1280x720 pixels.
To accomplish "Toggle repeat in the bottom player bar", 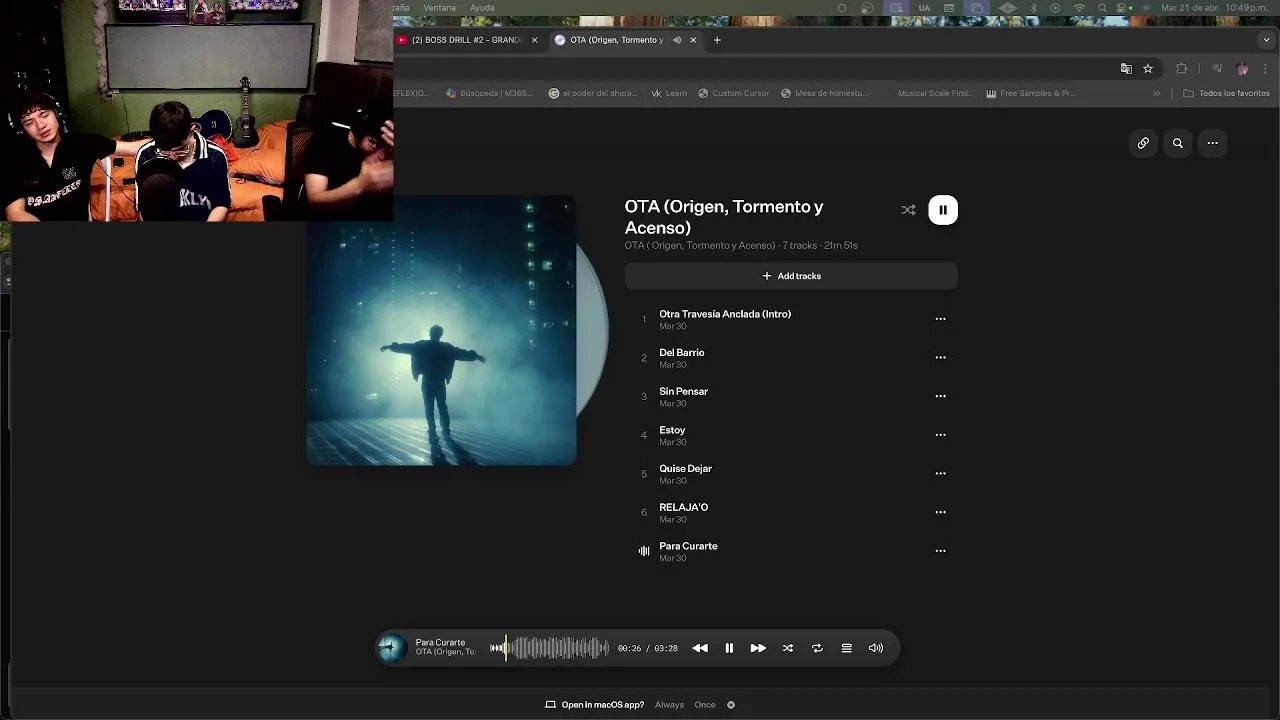I will tap(817, 648).
